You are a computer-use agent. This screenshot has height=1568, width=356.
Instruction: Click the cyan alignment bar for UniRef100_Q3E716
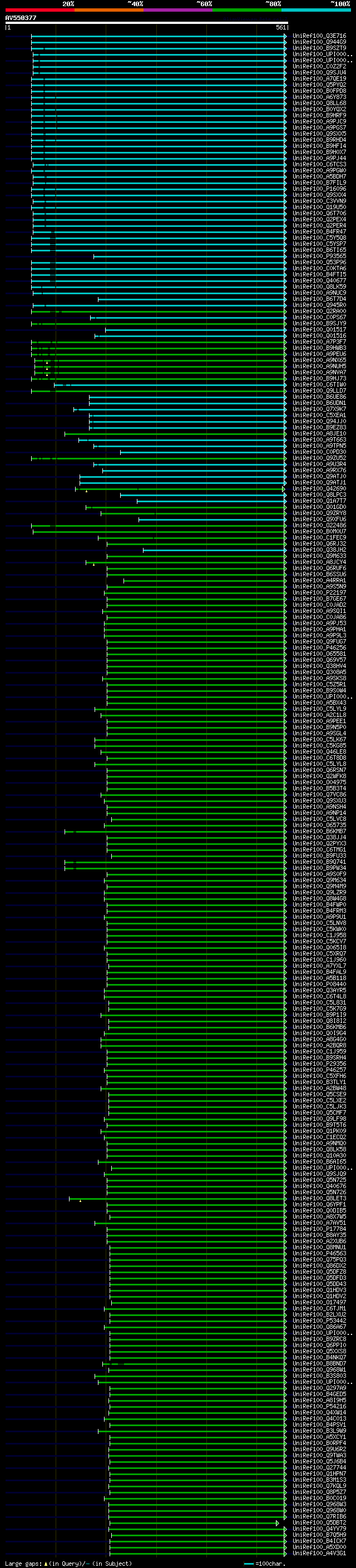point(159,36)
